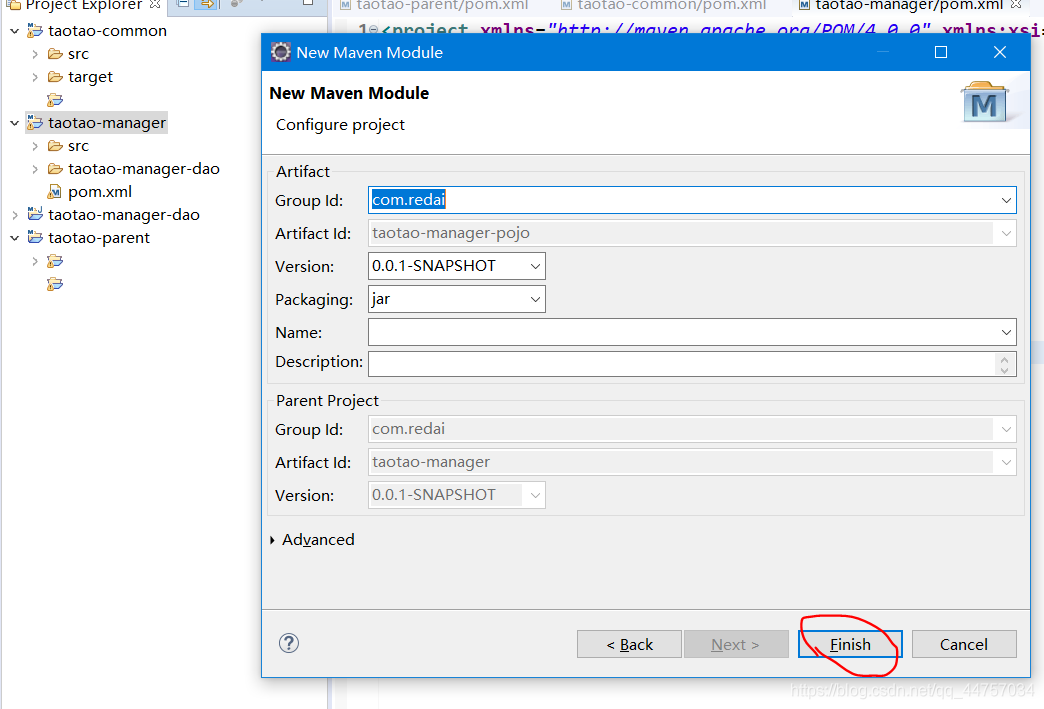
Task: Click the pom.xml Maven file icon
Action: (x=55, y=192)
